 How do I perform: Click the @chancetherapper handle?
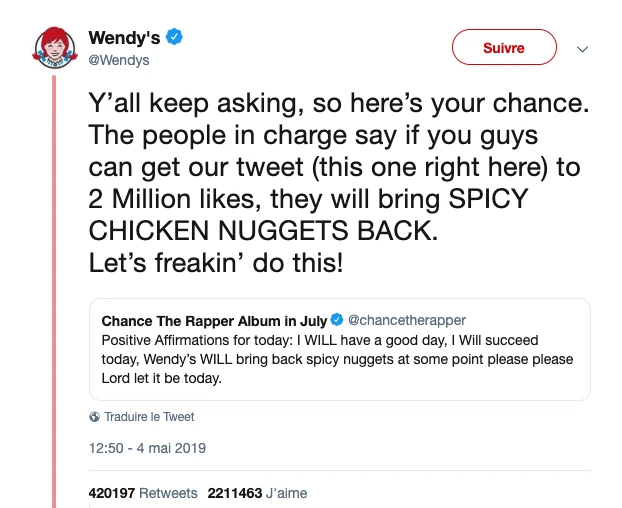406,321
